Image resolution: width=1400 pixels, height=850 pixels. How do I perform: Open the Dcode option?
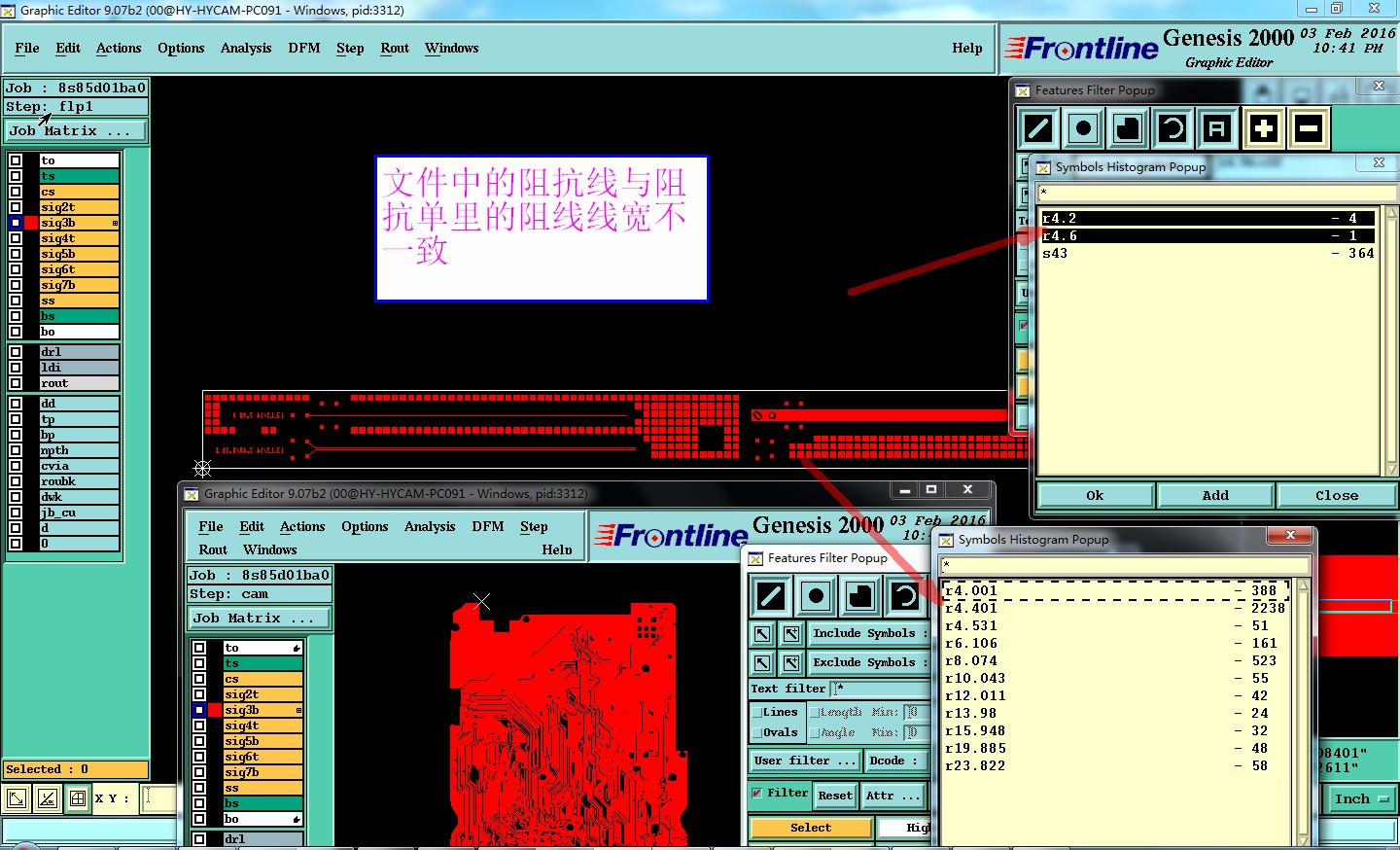896,761
